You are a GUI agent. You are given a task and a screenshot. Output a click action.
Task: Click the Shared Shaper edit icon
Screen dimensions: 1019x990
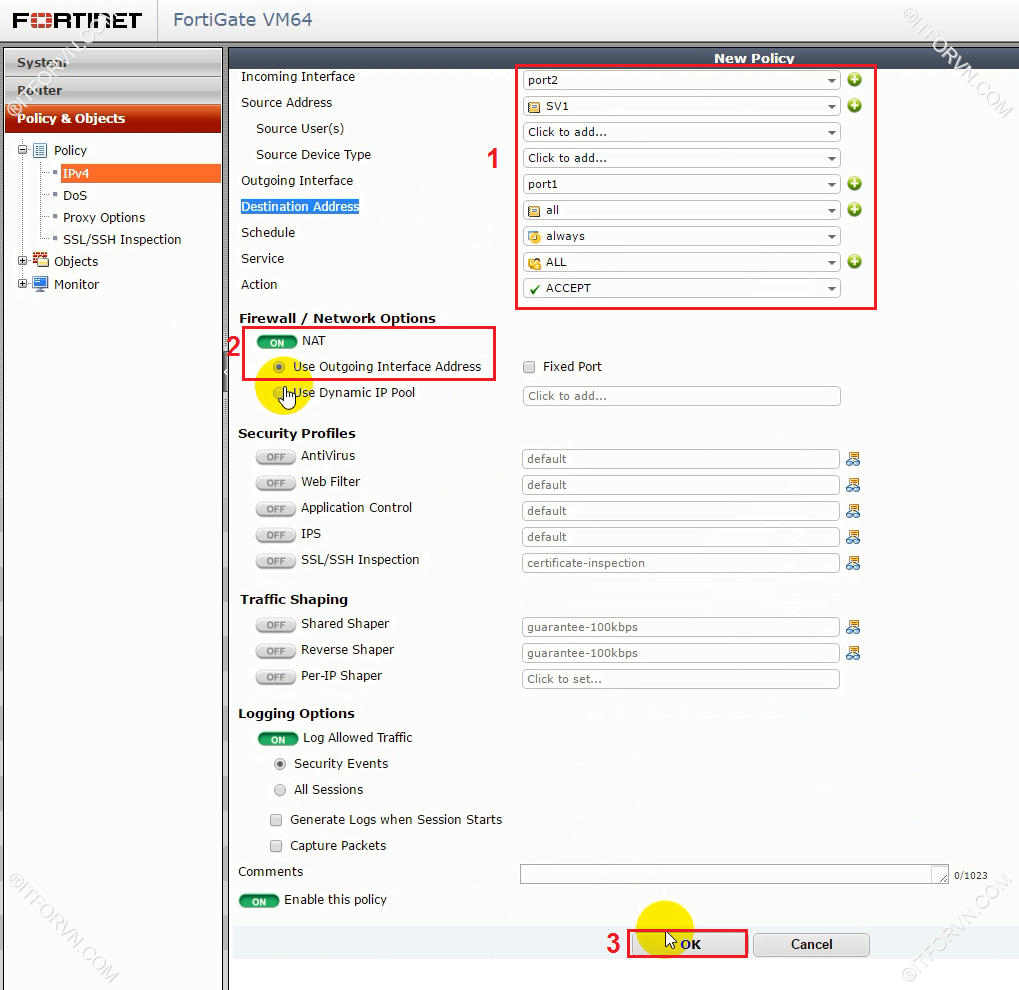(853, 627)
